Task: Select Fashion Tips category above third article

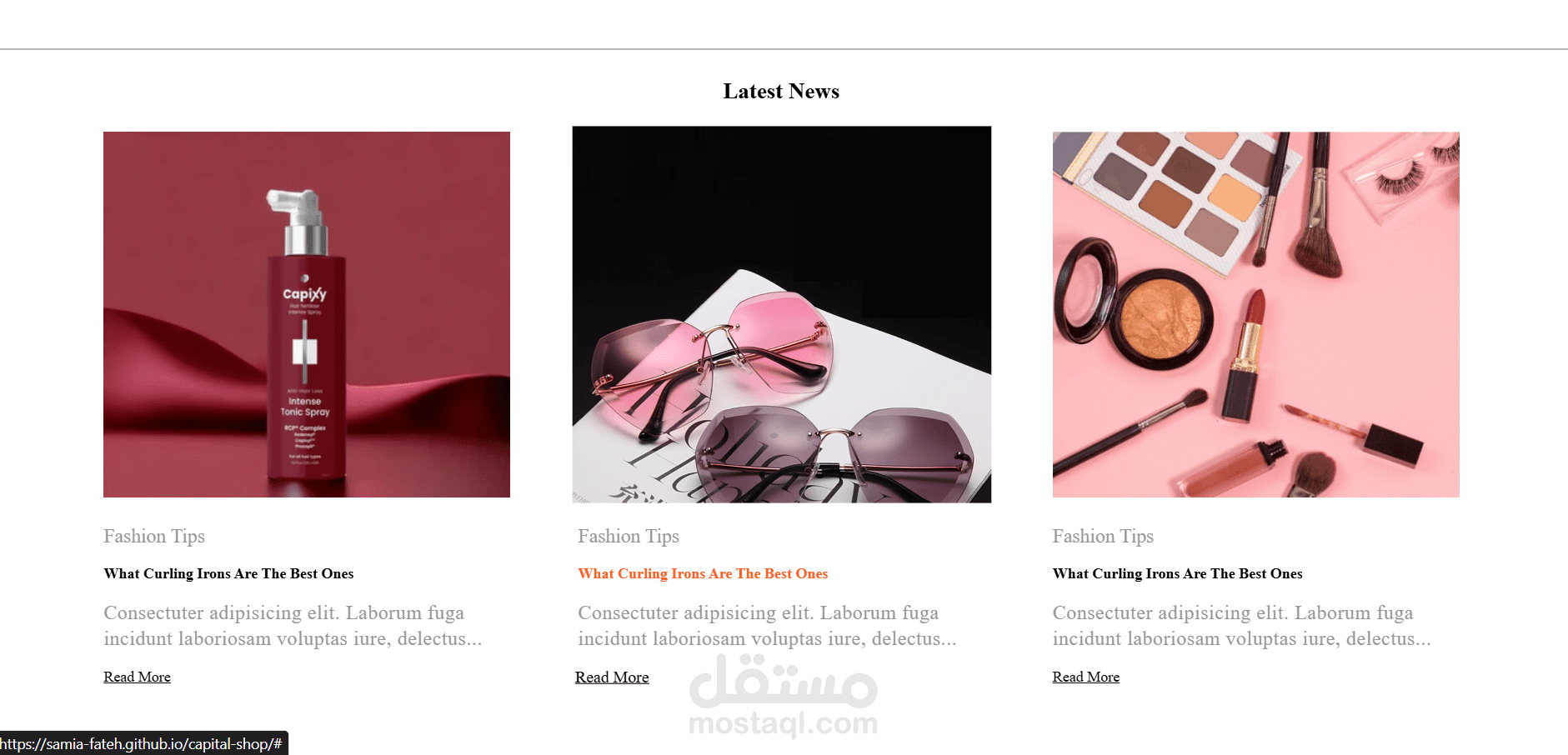Action: click(x=1103, y=536)
